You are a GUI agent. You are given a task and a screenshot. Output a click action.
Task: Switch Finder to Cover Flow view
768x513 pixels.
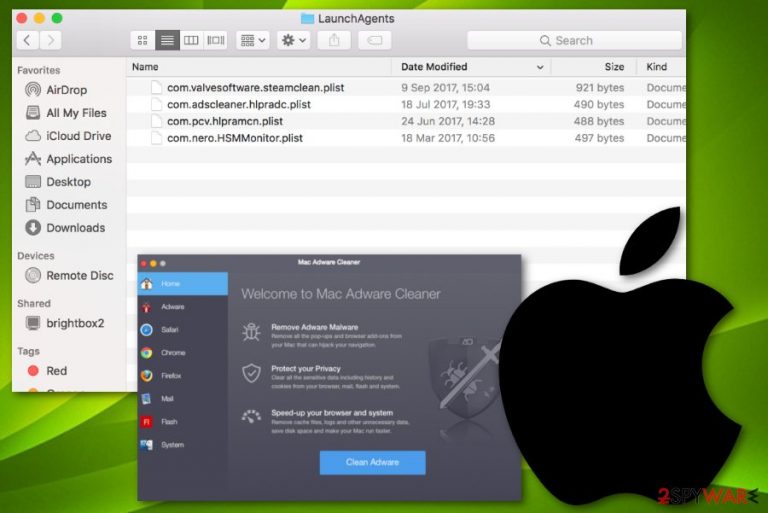[x=216, y=40]
